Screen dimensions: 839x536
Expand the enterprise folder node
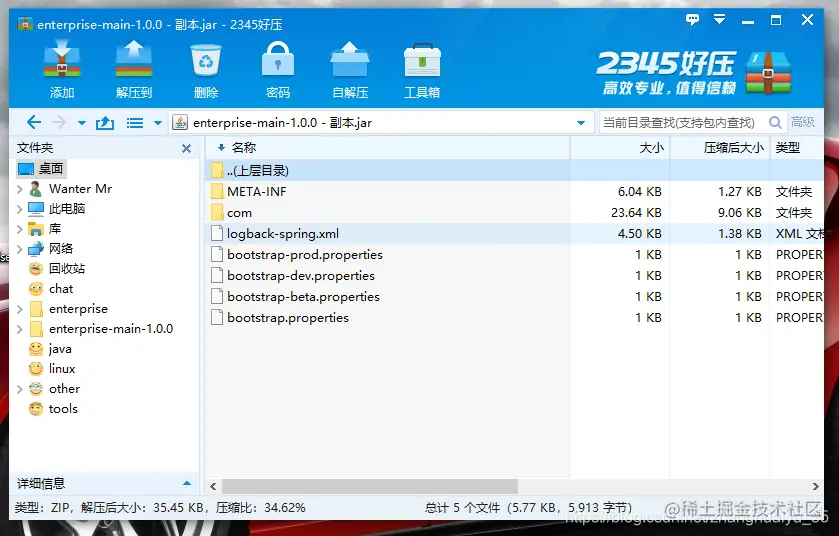click(20, 309)
